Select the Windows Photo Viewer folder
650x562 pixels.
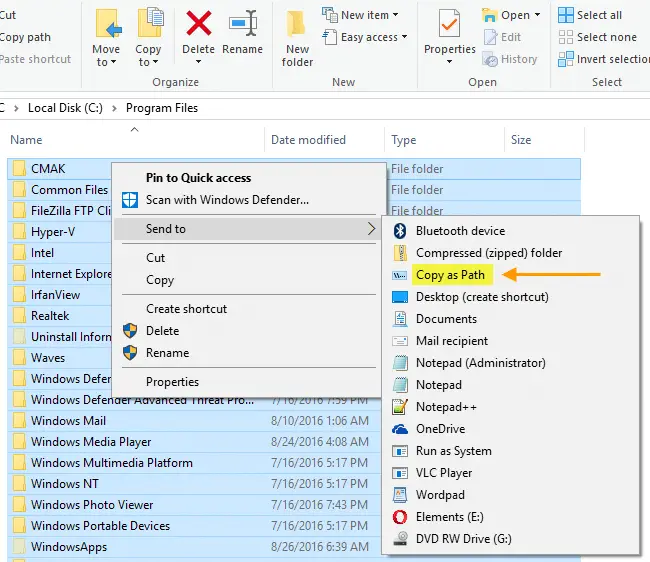pos(92,505)
